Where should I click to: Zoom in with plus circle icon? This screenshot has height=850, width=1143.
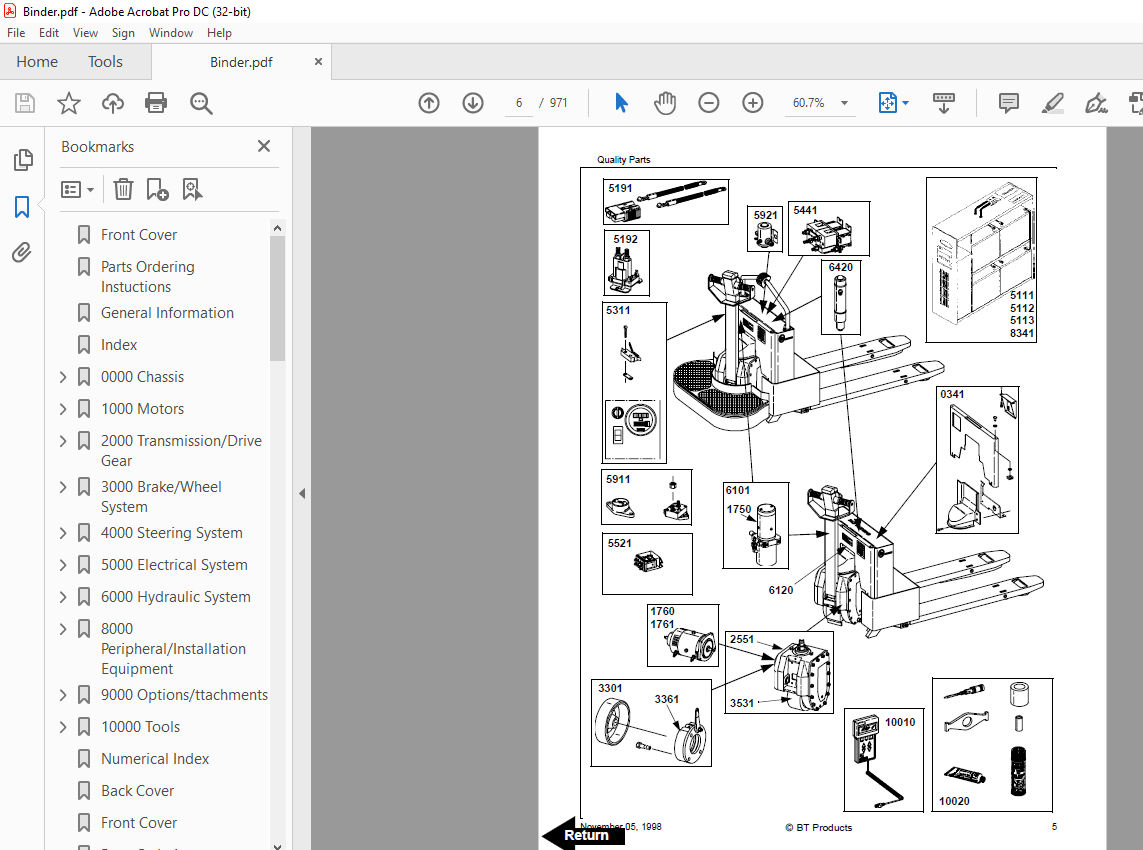752,103
